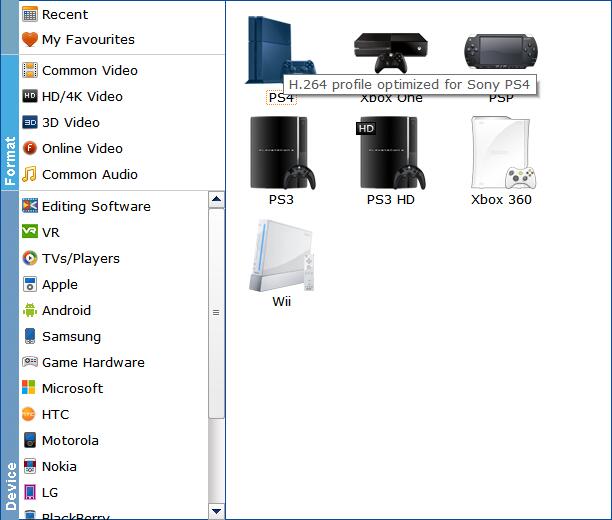Select the 3D Video icon

click(30, 122)
